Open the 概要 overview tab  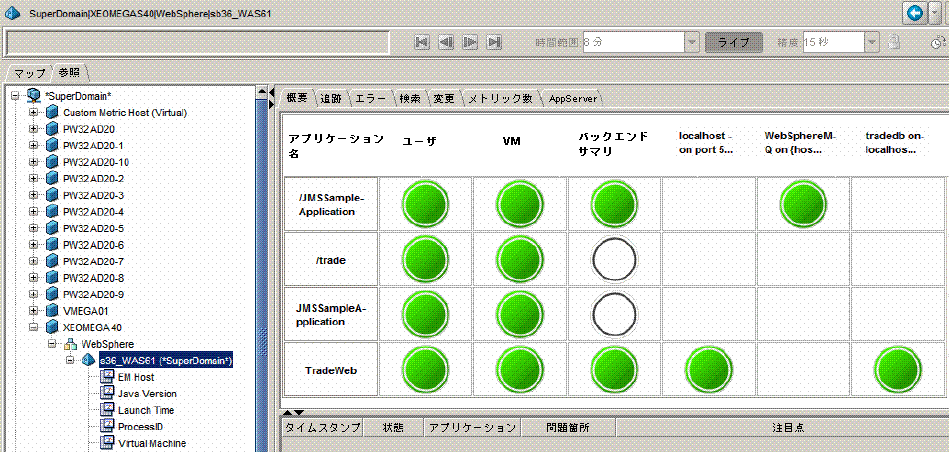pyautogui.click(x=297, y=97)
